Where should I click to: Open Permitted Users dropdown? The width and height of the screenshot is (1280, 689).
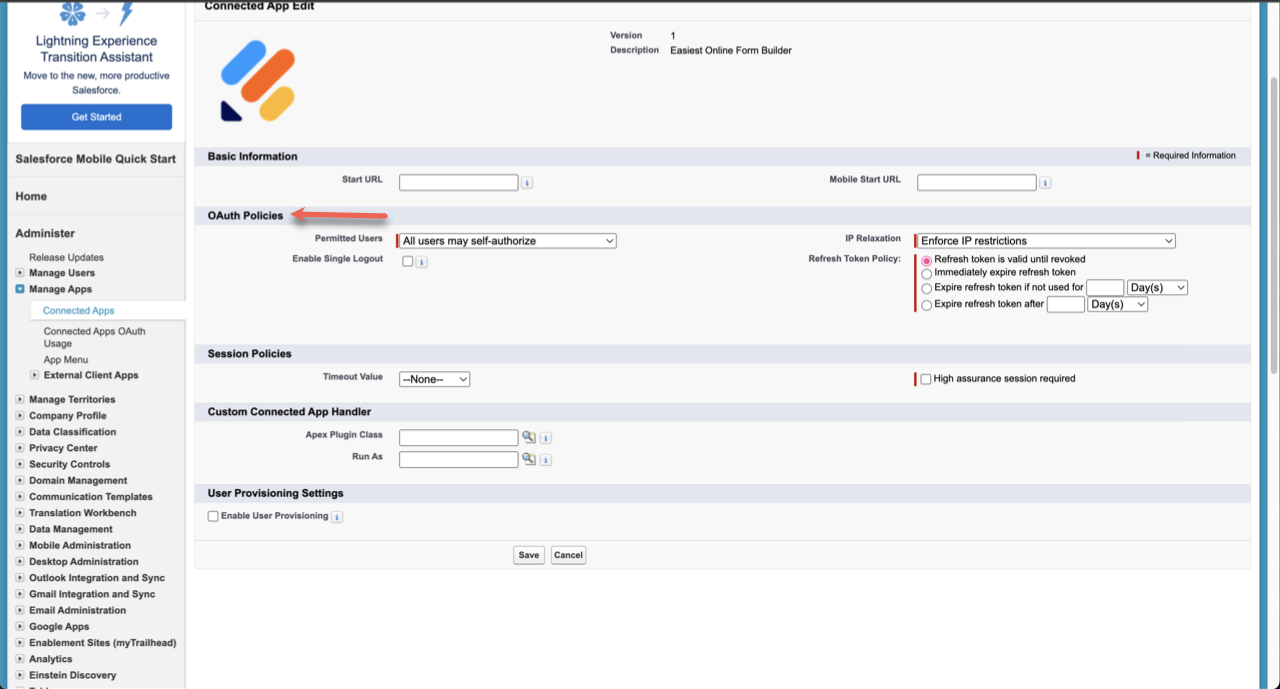(x=508, y=241)
